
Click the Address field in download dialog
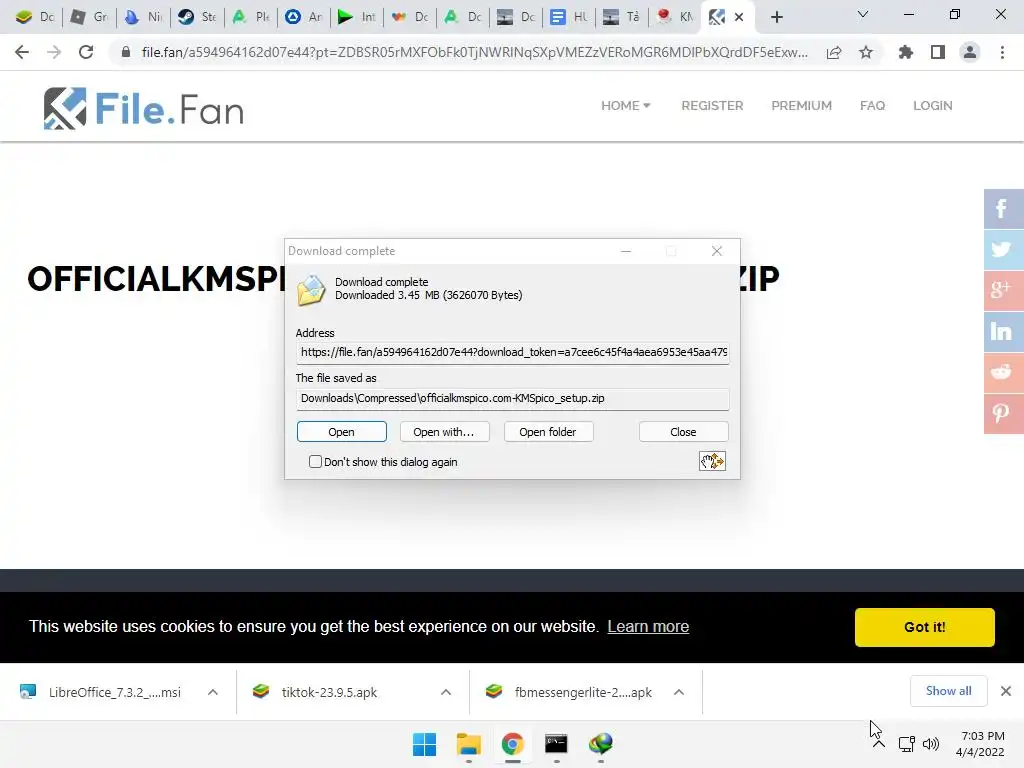click(x=513, y=353)
